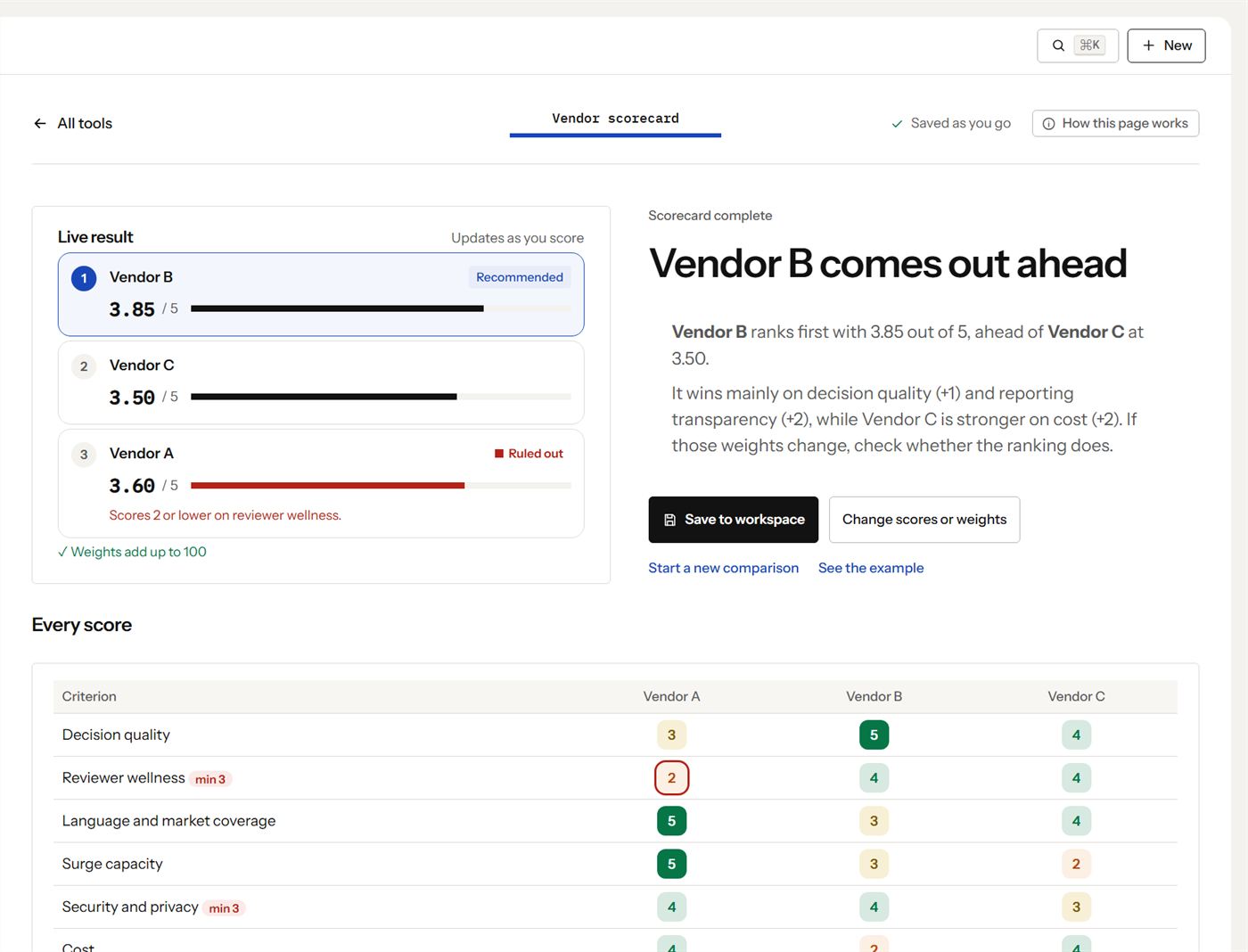Click the Saved as you go checkmark
Screen dimensions: 1248x952
pos(897,124)
